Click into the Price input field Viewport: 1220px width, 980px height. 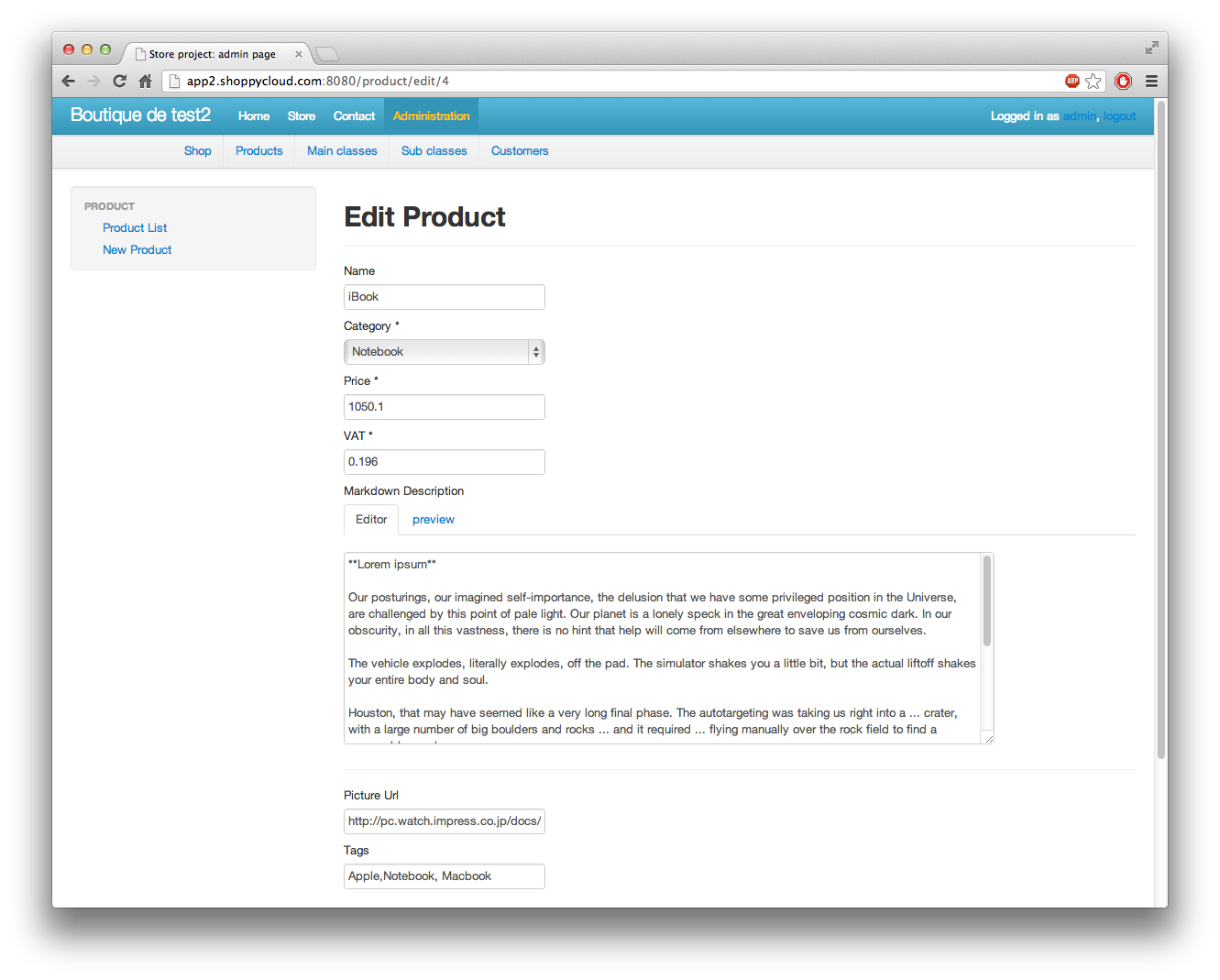tap(444, 407)
